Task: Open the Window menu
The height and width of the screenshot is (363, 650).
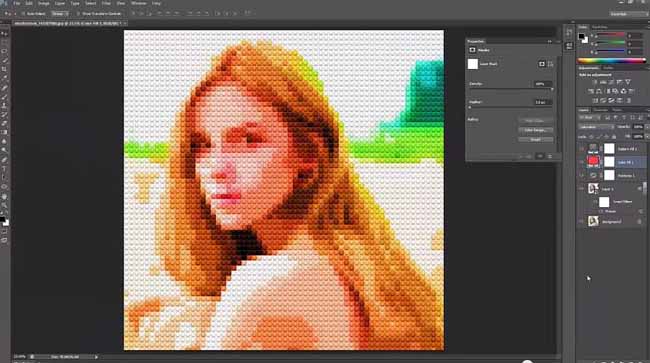Action: pyautogui.click(x=138, y=3)
